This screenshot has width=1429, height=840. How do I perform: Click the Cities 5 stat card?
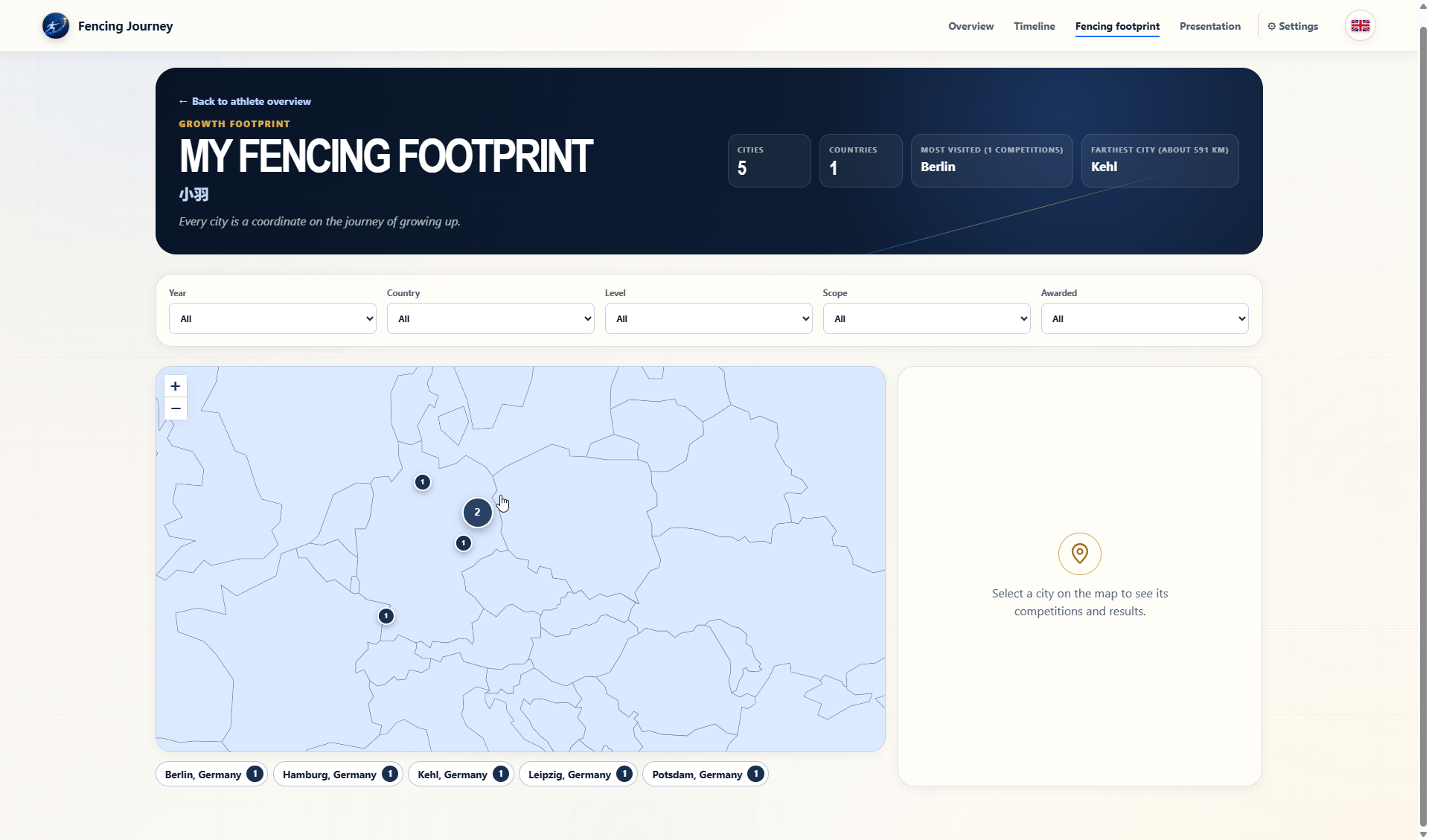coord(769,161)
